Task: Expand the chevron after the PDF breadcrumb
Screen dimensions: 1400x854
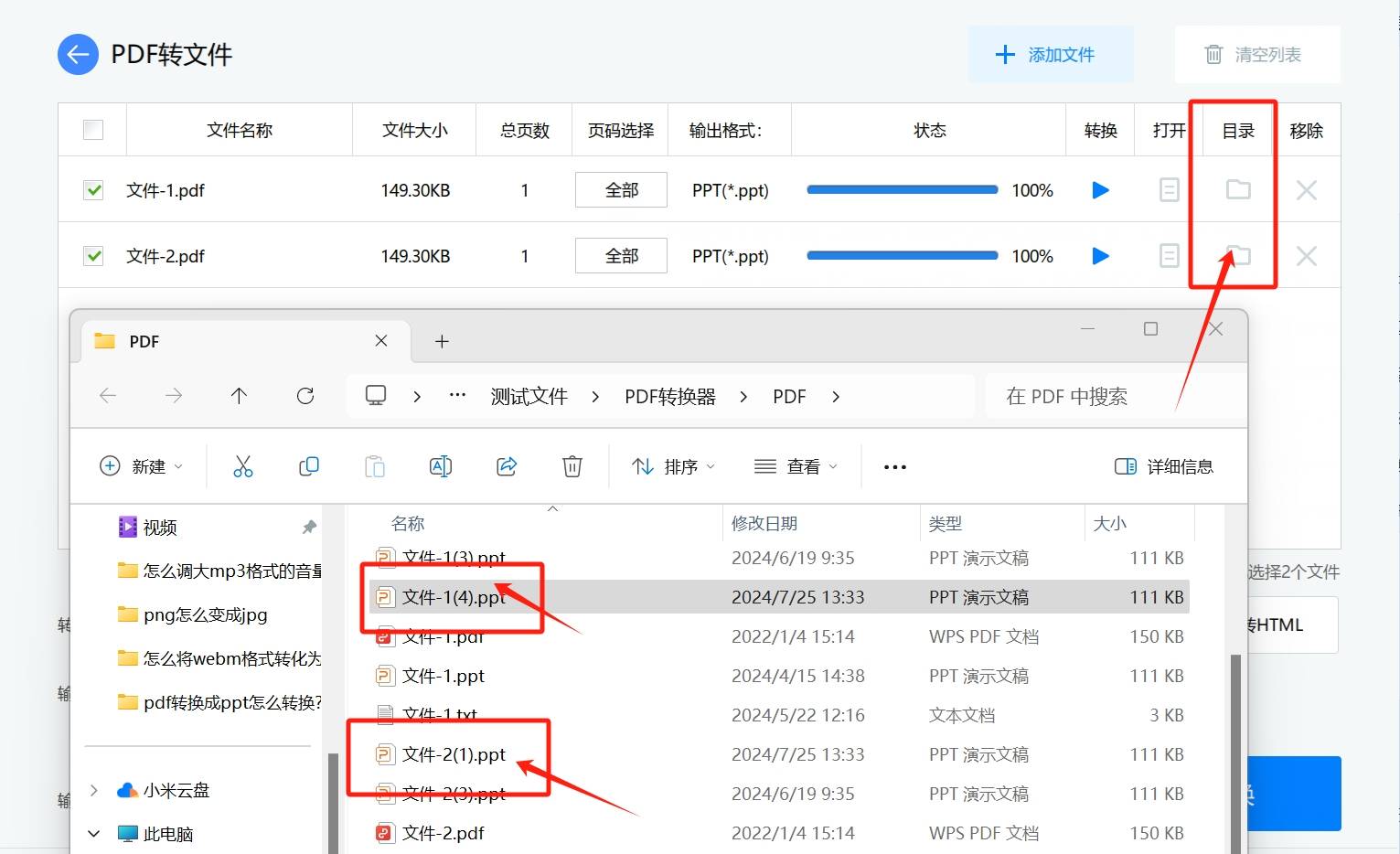Action: pos(836,397)
